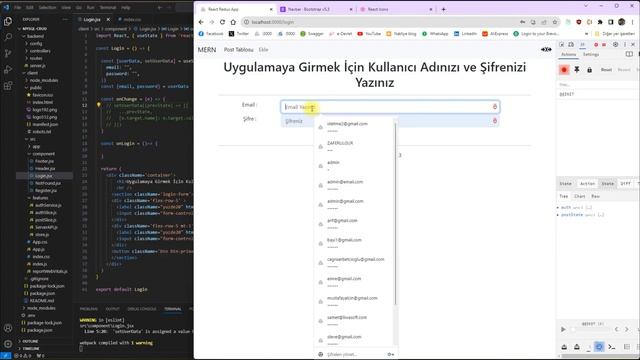Open Chrome home page button
The height and width of the screenshot is (360, 640).
pos(233,22)
